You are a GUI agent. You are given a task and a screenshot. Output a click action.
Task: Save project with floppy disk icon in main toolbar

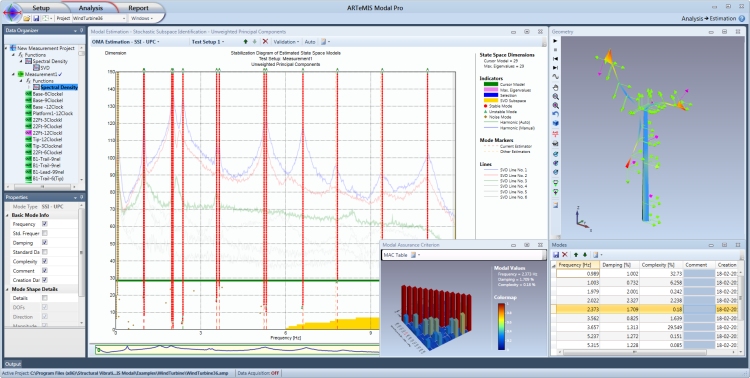click(36, 18)
